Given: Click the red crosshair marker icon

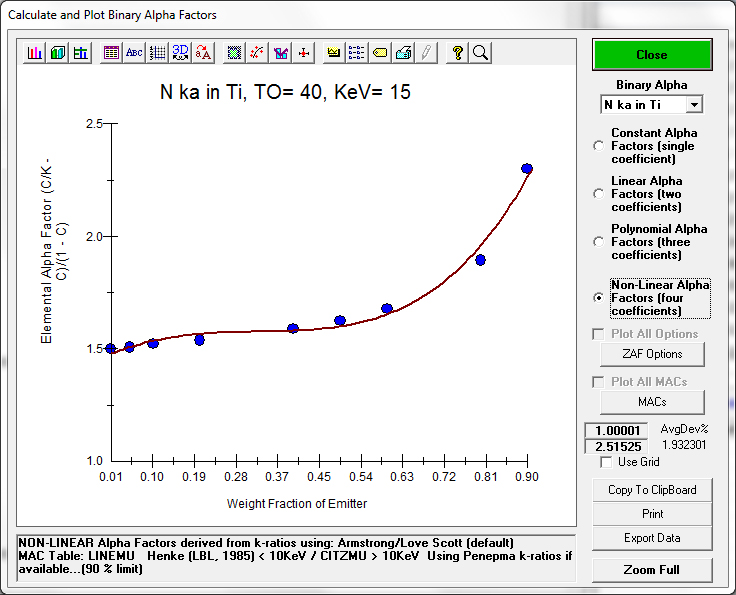Looking at the screenshot, I should pos(304,53).
